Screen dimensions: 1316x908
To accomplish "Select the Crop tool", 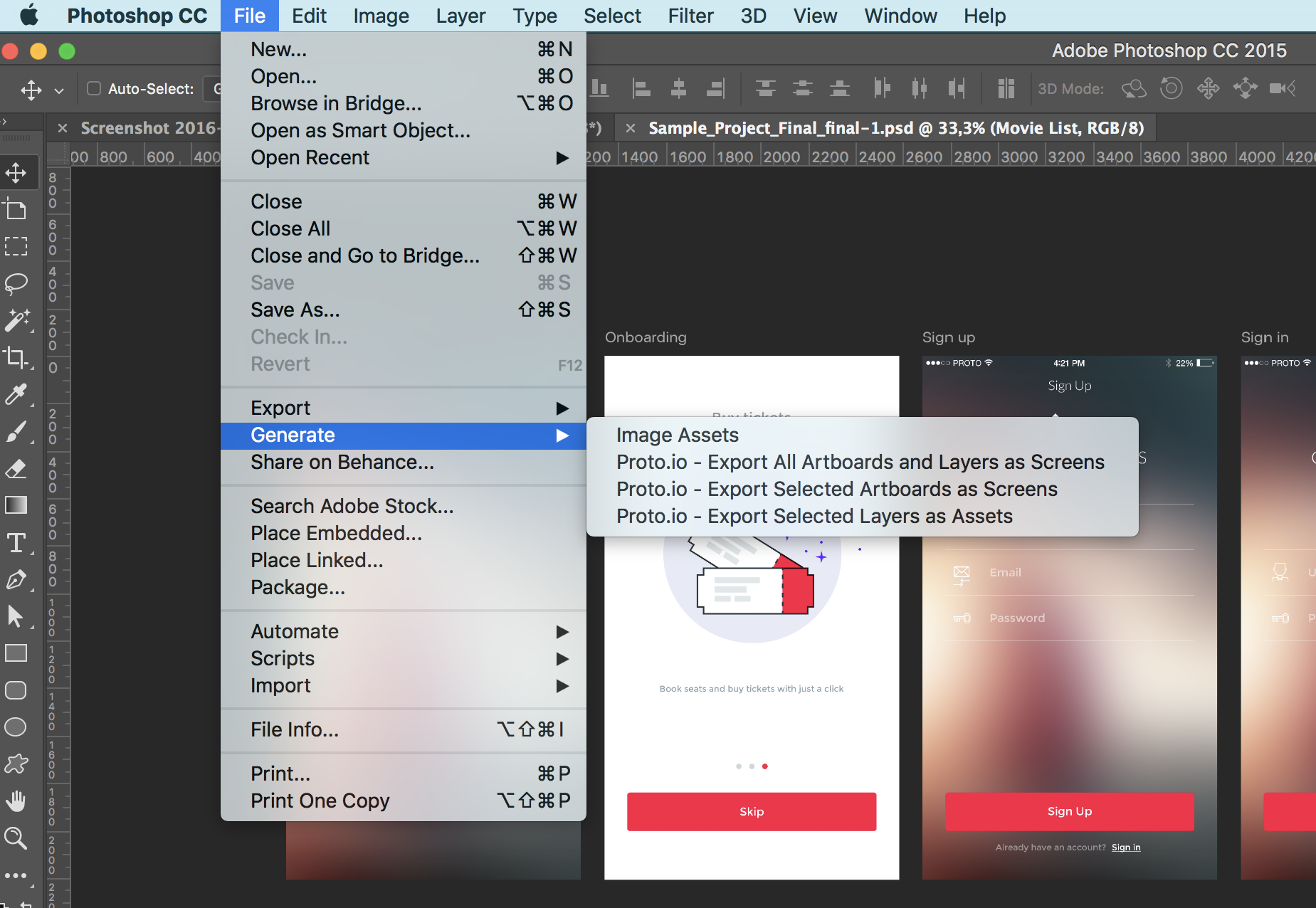I will tap(16, 357).
